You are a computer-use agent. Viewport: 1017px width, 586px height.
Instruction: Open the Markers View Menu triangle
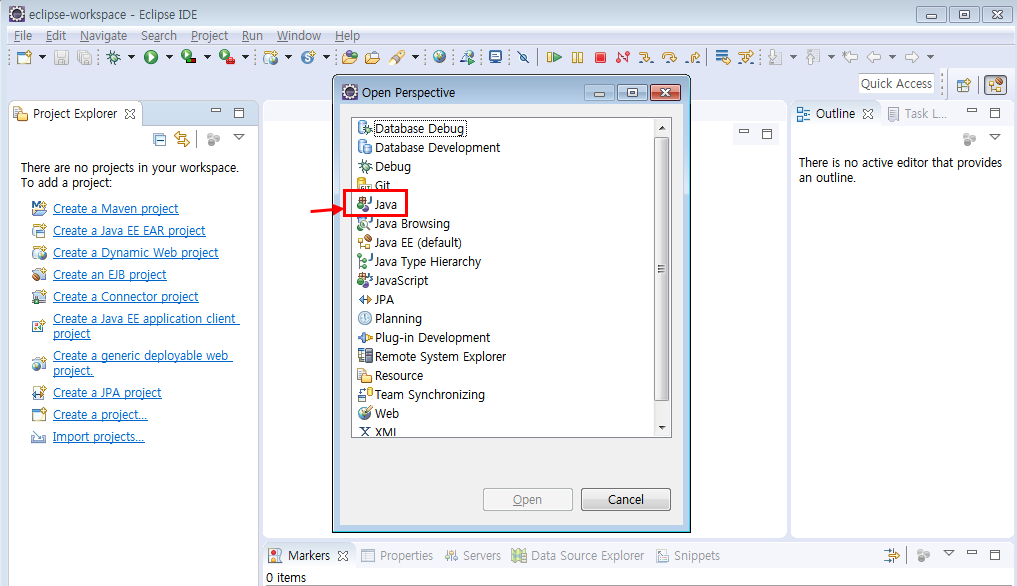pyautogui.click(x=949, y=554)
